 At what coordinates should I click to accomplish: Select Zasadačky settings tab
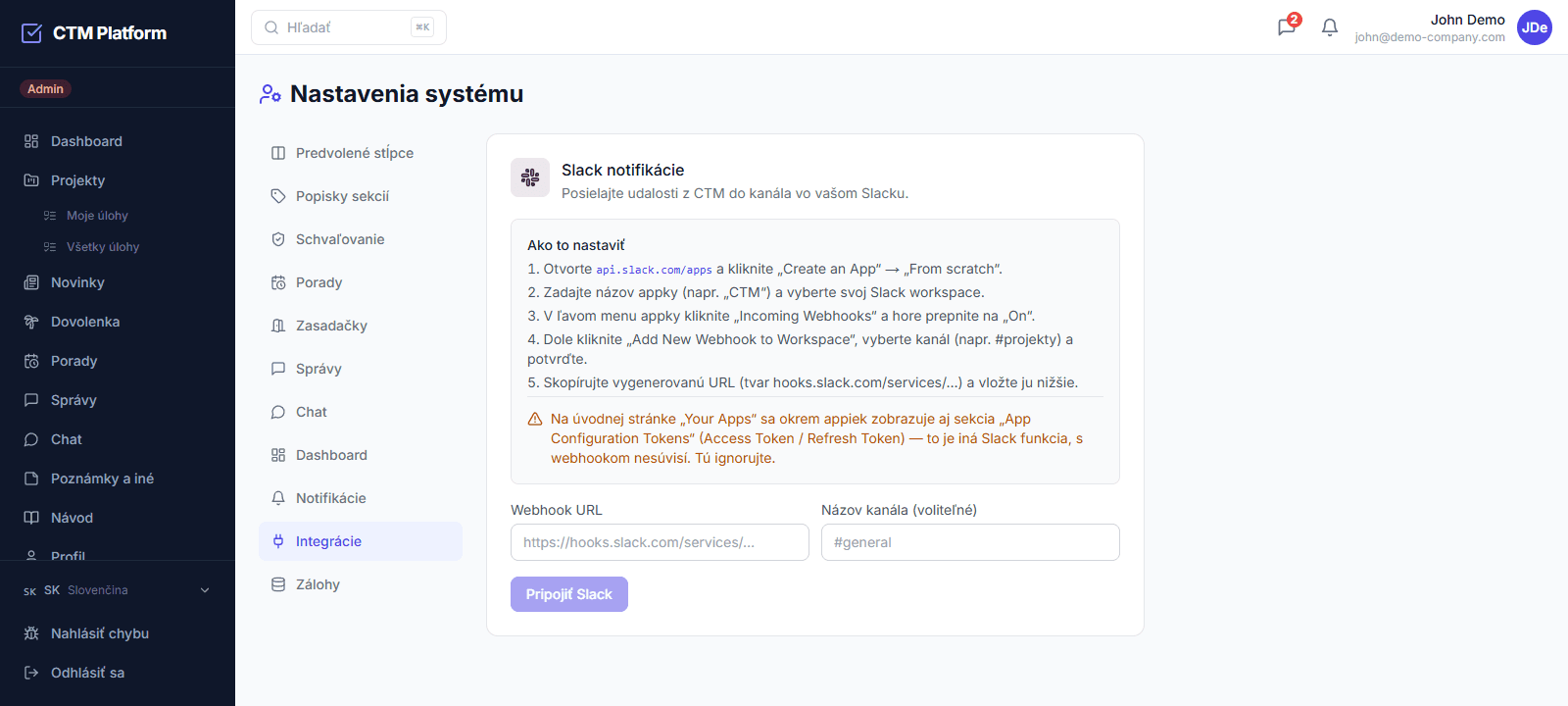click(x=361, y=326)
